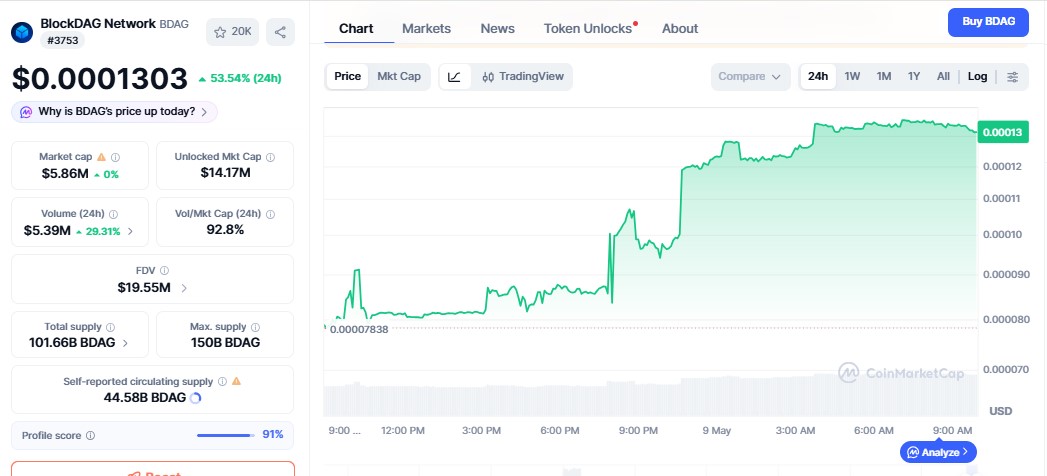Open info icon next to Max. supply
Image resolution: width=1047 pixels, height=476 pixels.
(x=256, y=328)
